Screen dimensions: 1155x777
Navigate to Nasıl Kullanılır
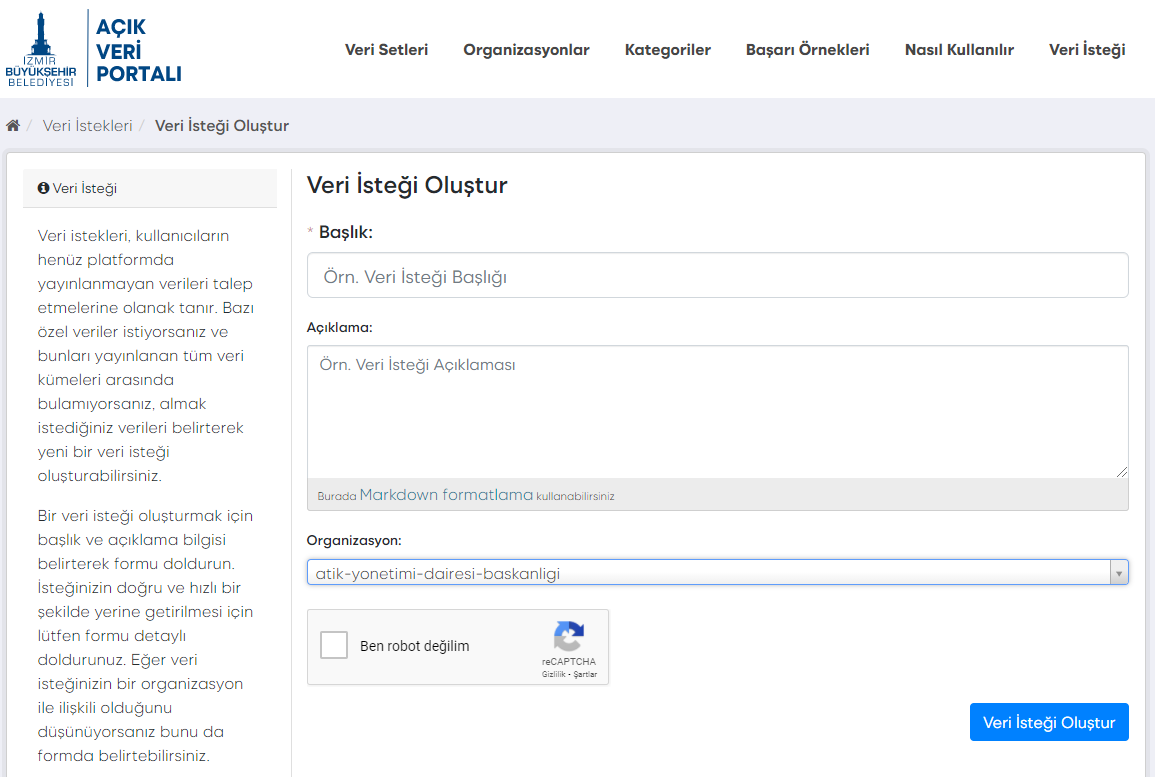[x=959, y=50]
